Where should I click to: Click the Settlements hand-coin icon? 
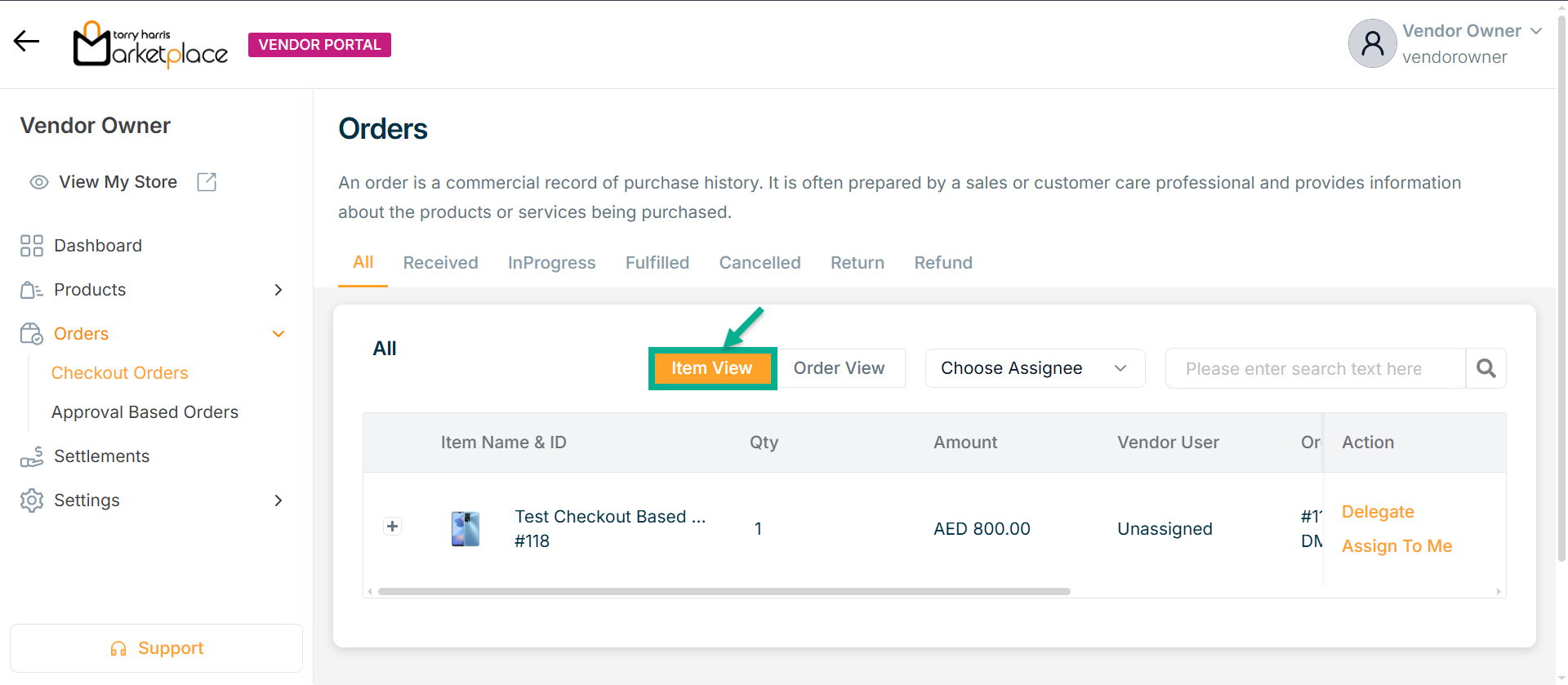pos(32,456)
